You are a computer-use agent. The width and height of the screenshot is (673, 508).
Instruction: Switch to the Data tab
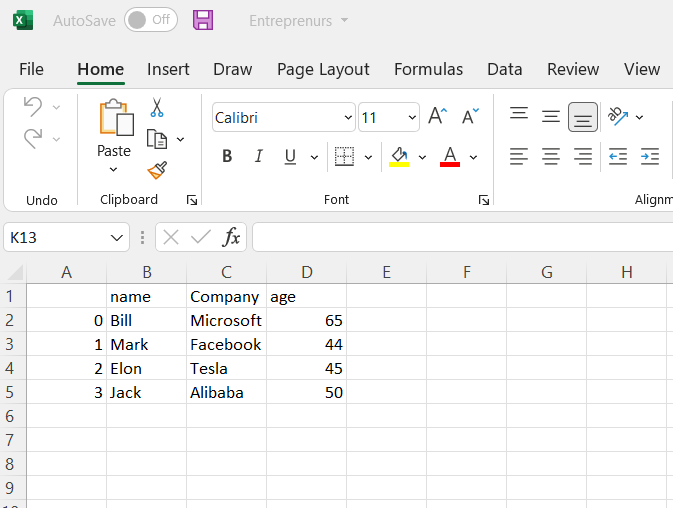[505, 69]
